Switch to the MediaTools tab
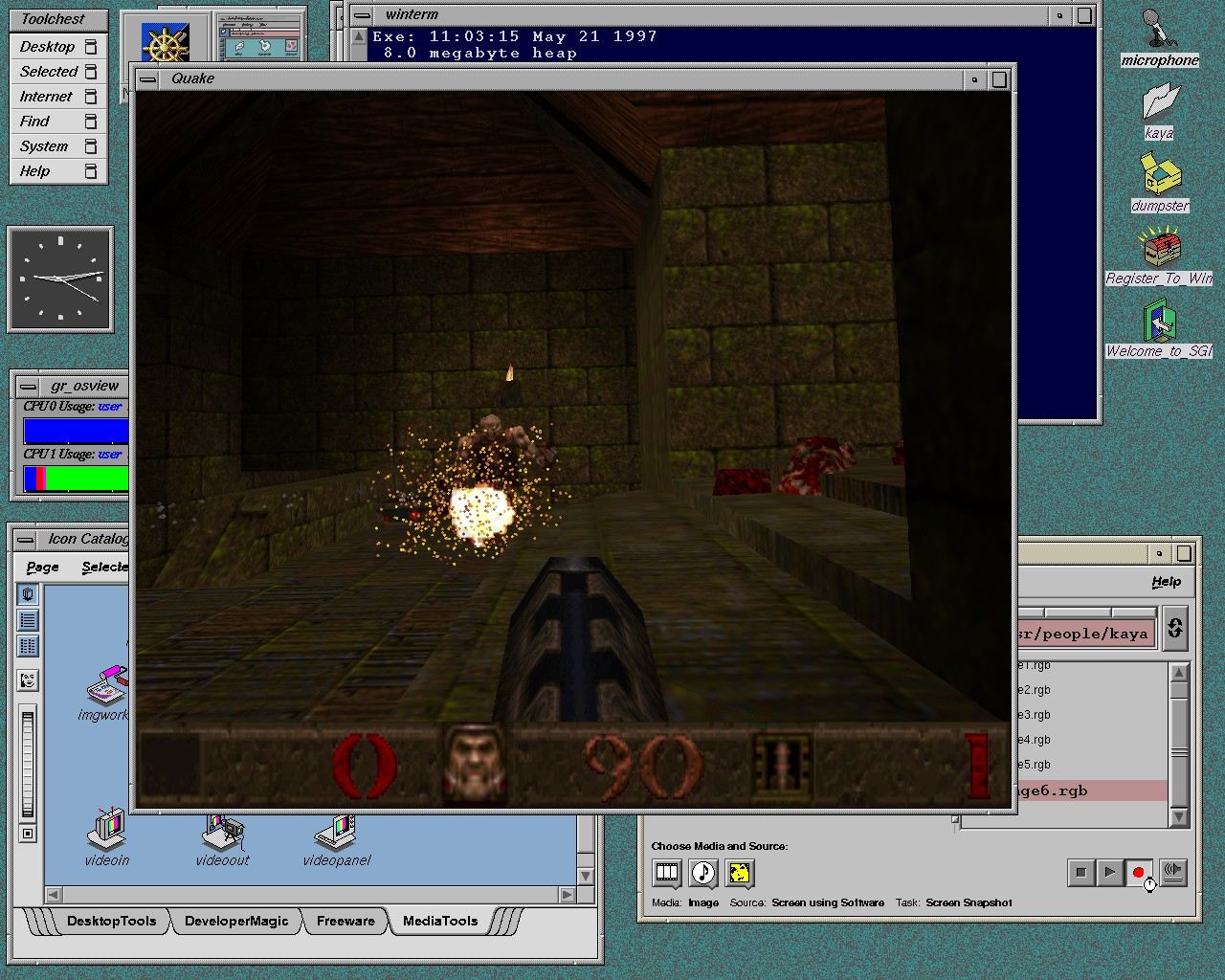Image resolution: width=1225 pixels, height=980 pixels. coord(440,921)
